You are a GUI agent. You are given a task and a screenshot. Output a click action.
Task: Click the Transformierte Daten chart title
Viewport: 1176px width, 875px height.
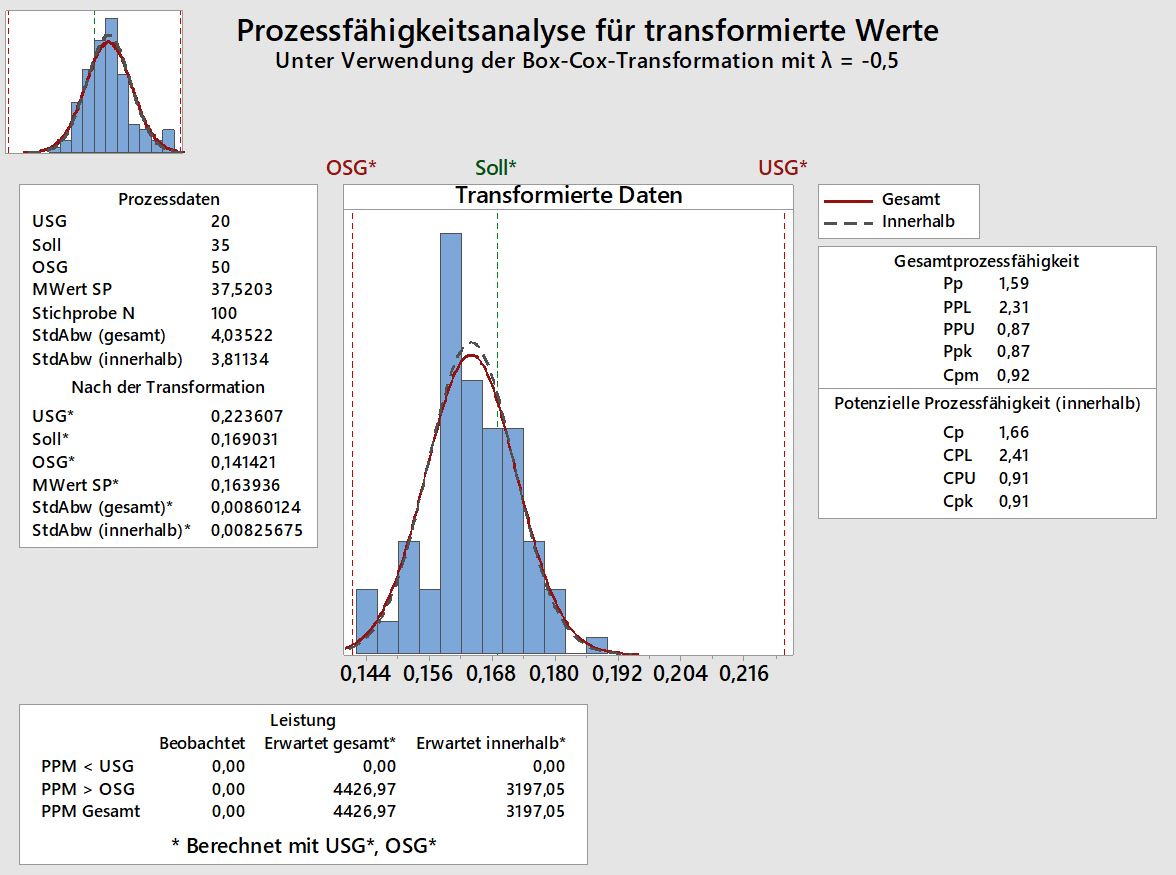(568, 196)
